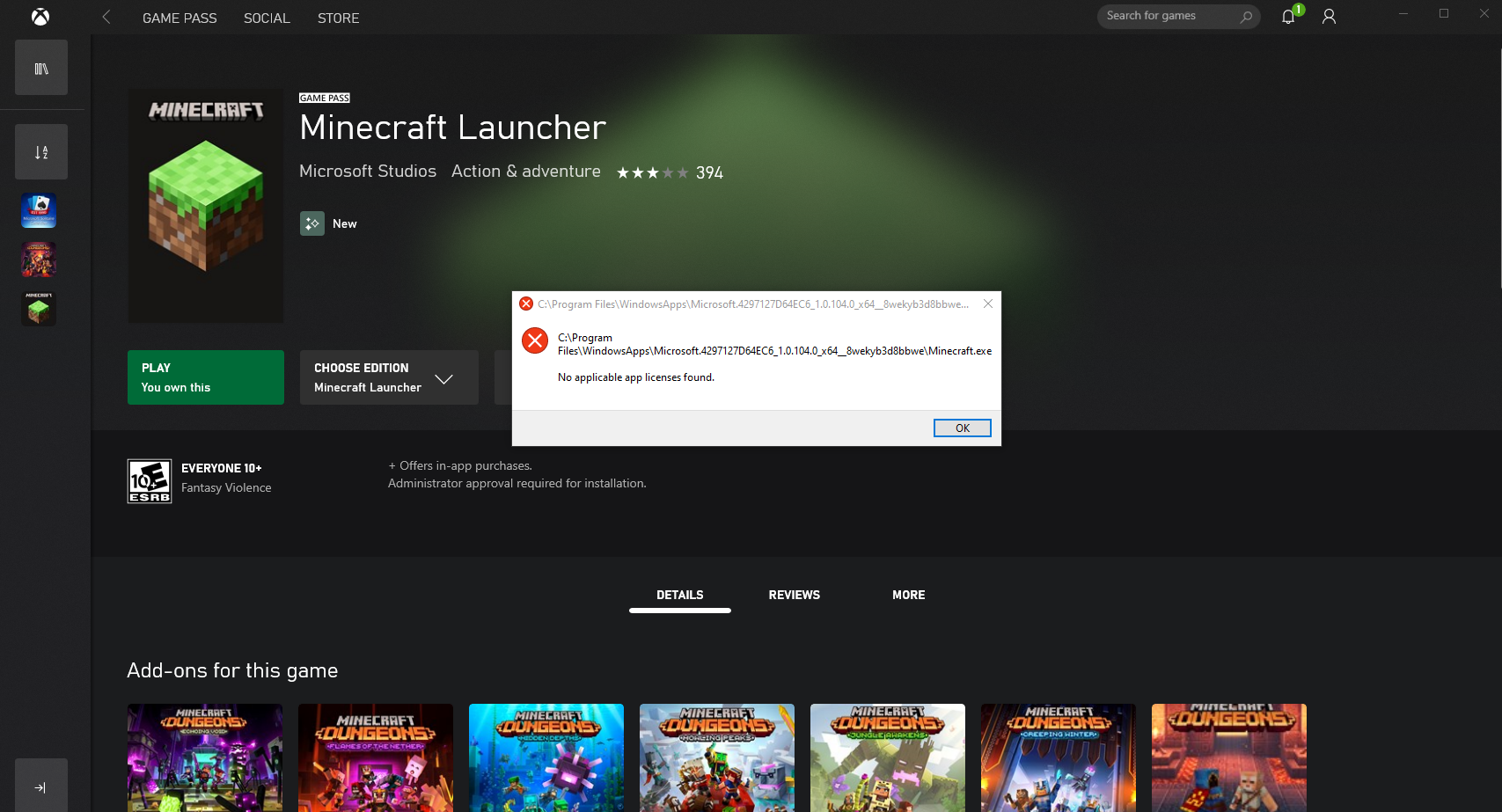
Task: Click the star rating
Action: tap(652, 172)
